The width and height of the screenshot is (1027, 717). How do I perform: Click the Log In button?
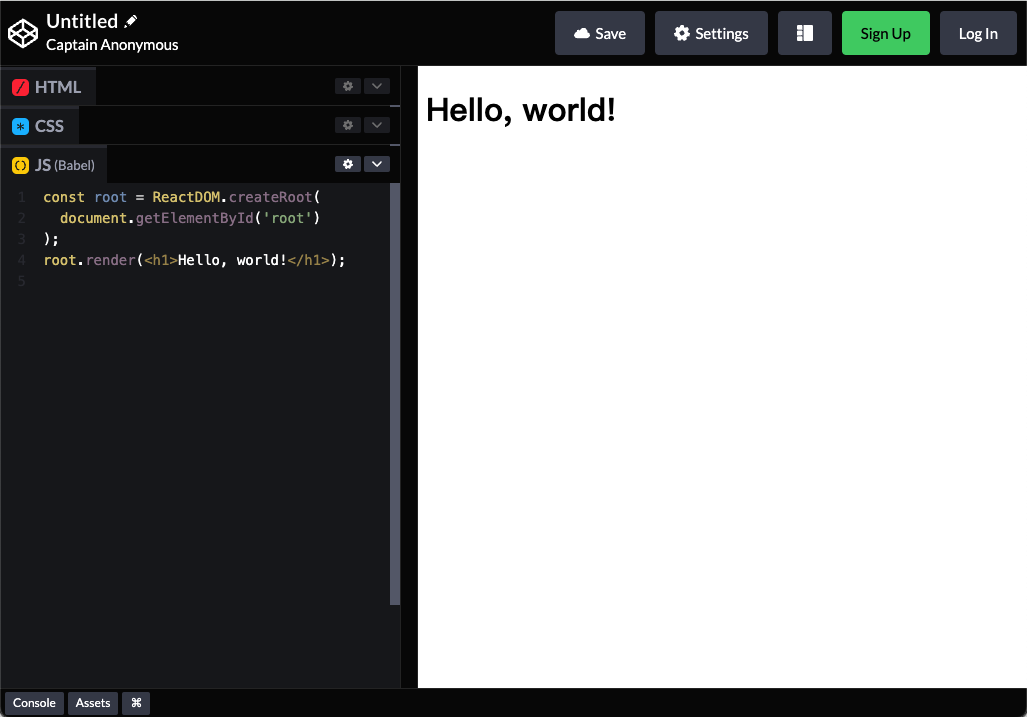coord(978,33)
